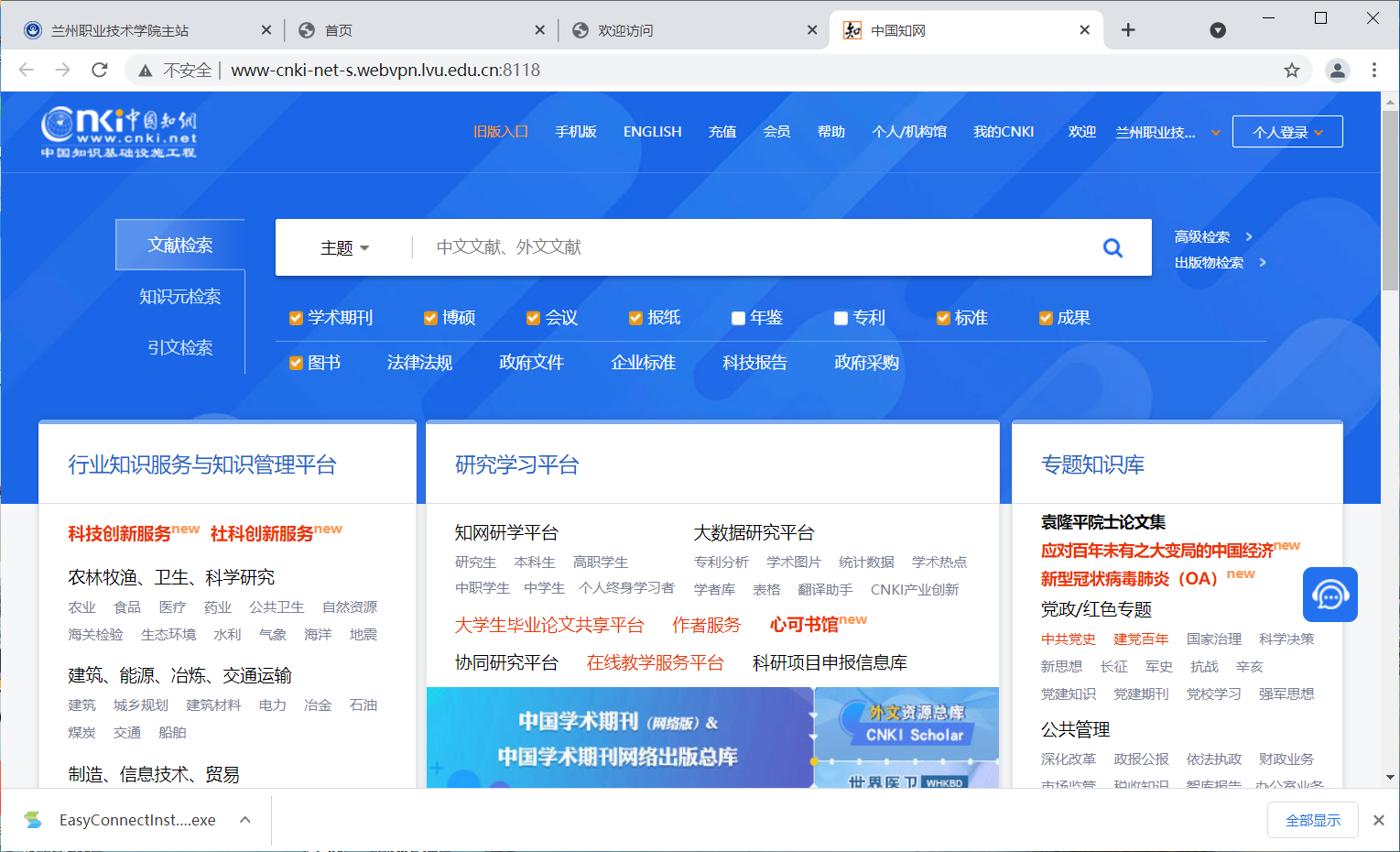This screenshot has width=1400, height=852.
Task: Open the 中国学术期刊网络出版总库 banner
Action: (x=620, y=737)
